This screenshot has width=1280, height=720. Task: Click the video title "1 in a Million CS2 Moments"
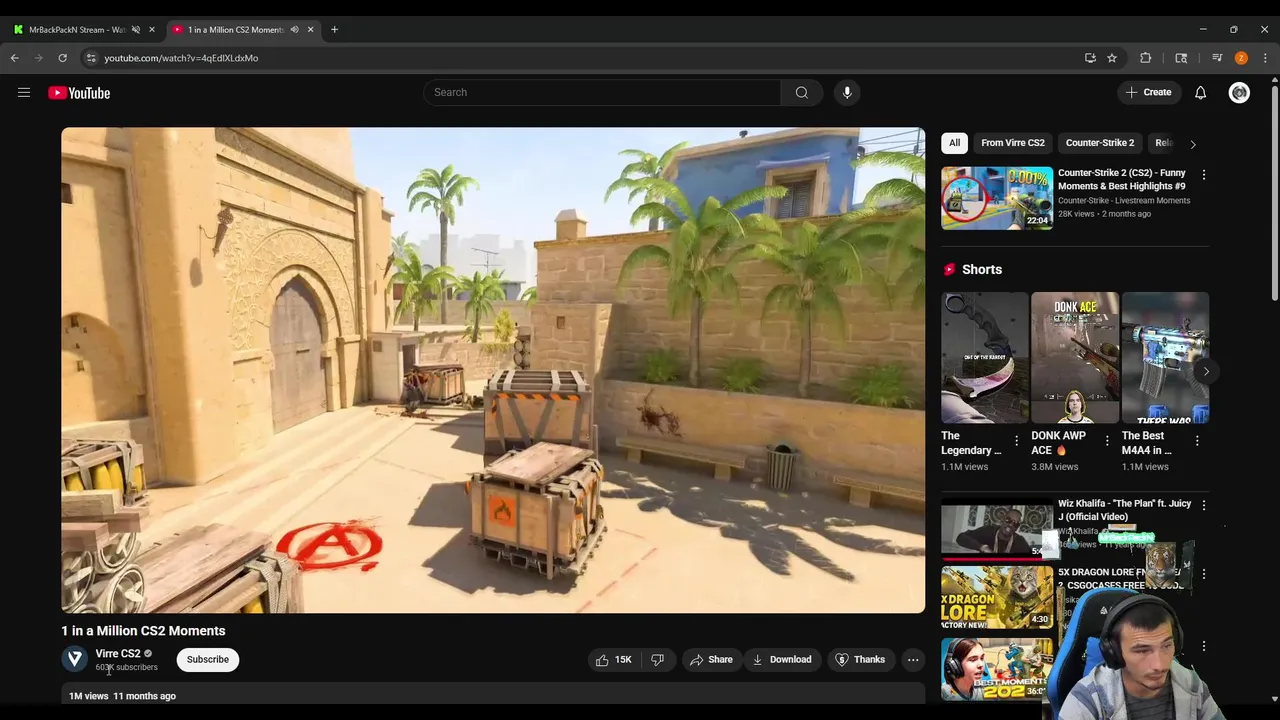tap(143, 631)
